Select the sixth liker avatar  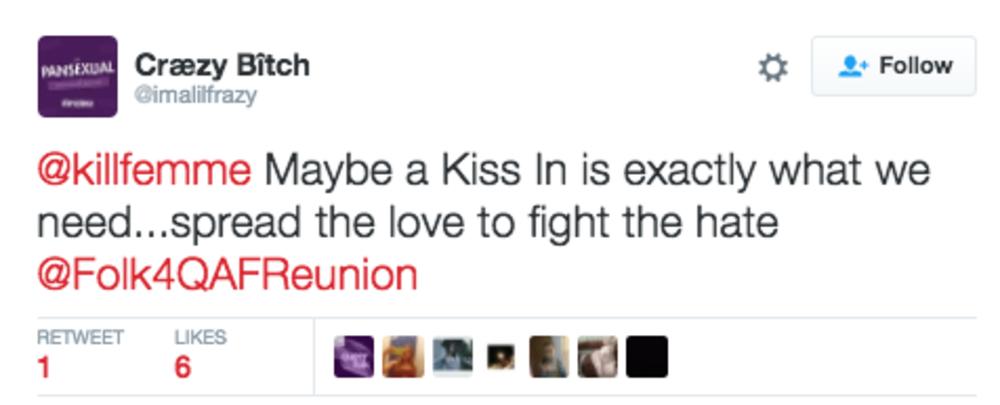pos(598,357)
